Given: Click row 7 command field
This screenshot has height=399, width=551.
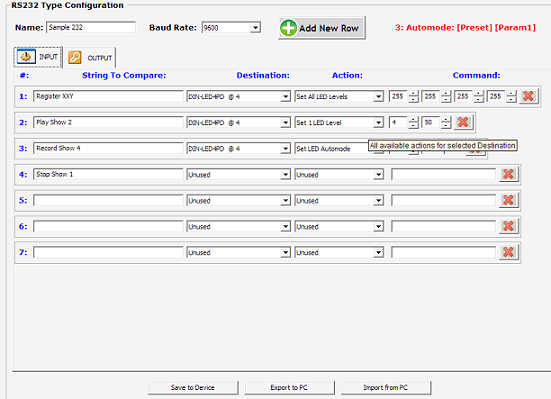Looking at the screenshot, I should click(x=443, y=252).
